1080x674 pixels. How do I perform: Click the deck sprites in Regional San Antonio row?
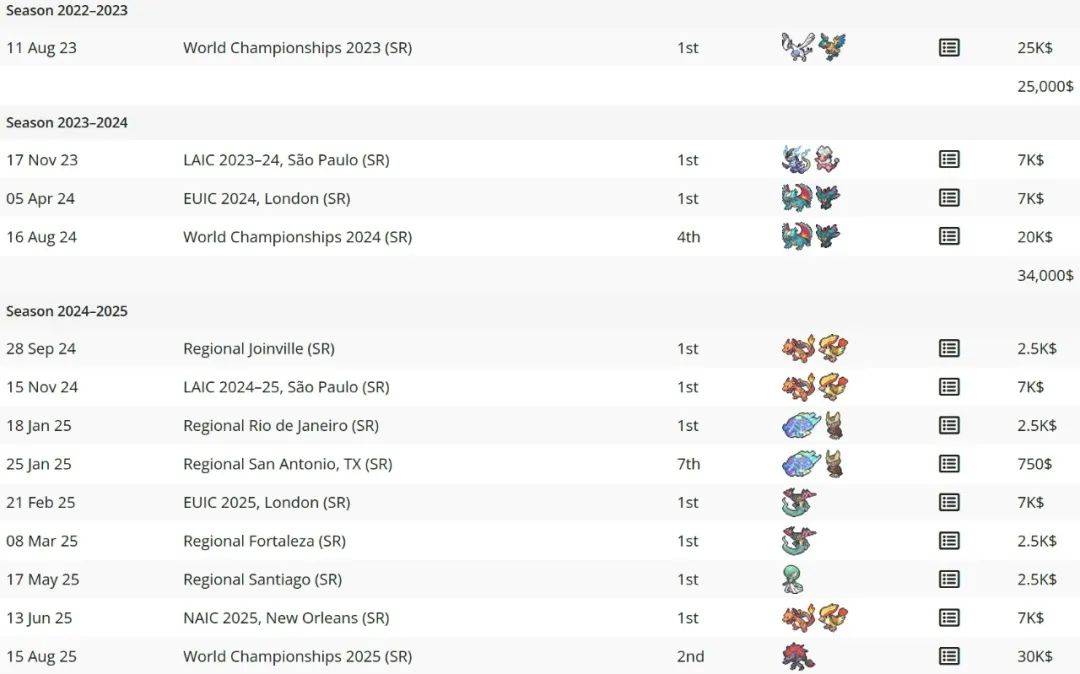click(x=813, y=463)
